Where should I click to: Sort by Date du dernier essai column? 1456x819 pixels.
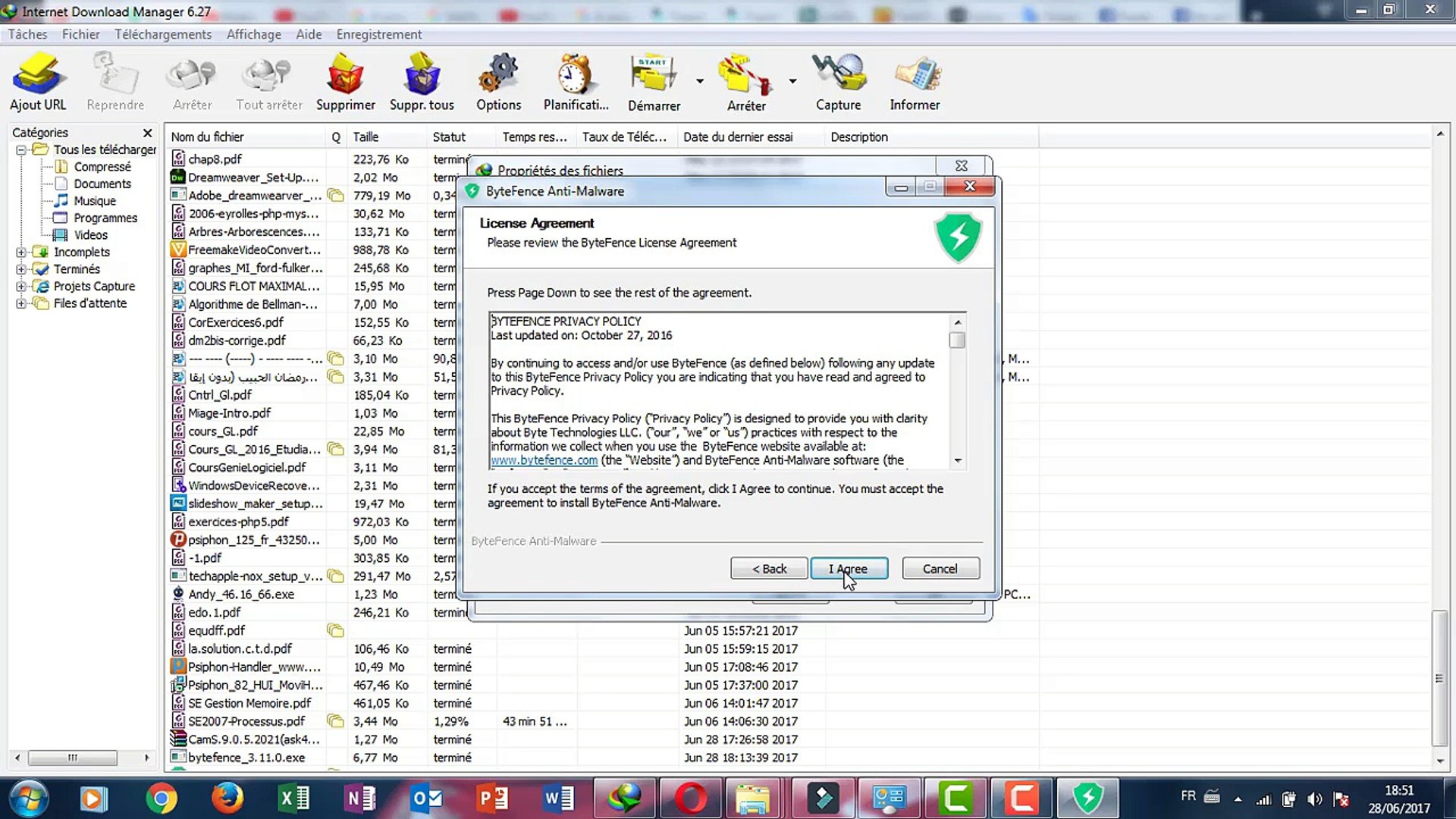tap(750, 137)
